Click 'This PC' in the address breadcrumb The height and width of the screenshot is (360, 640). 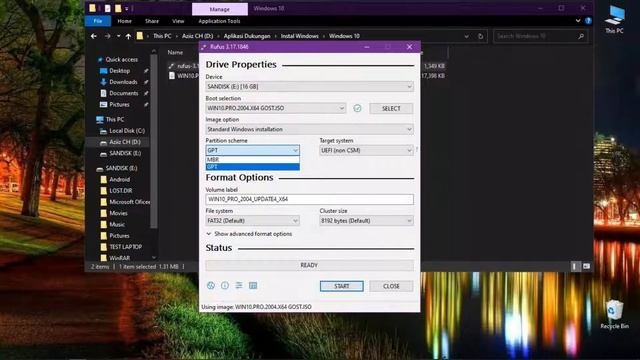tap(162, 36)
